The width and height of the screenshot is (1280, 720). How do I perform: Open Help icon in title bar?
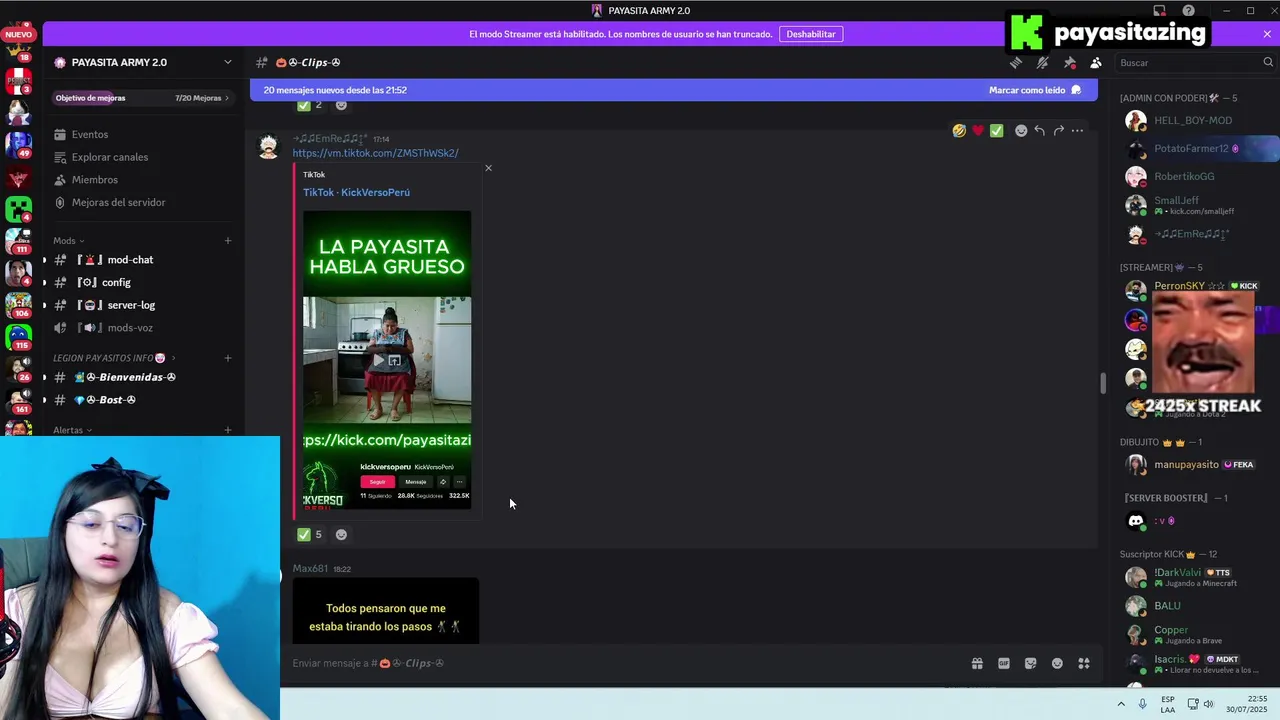[1188, 11]
